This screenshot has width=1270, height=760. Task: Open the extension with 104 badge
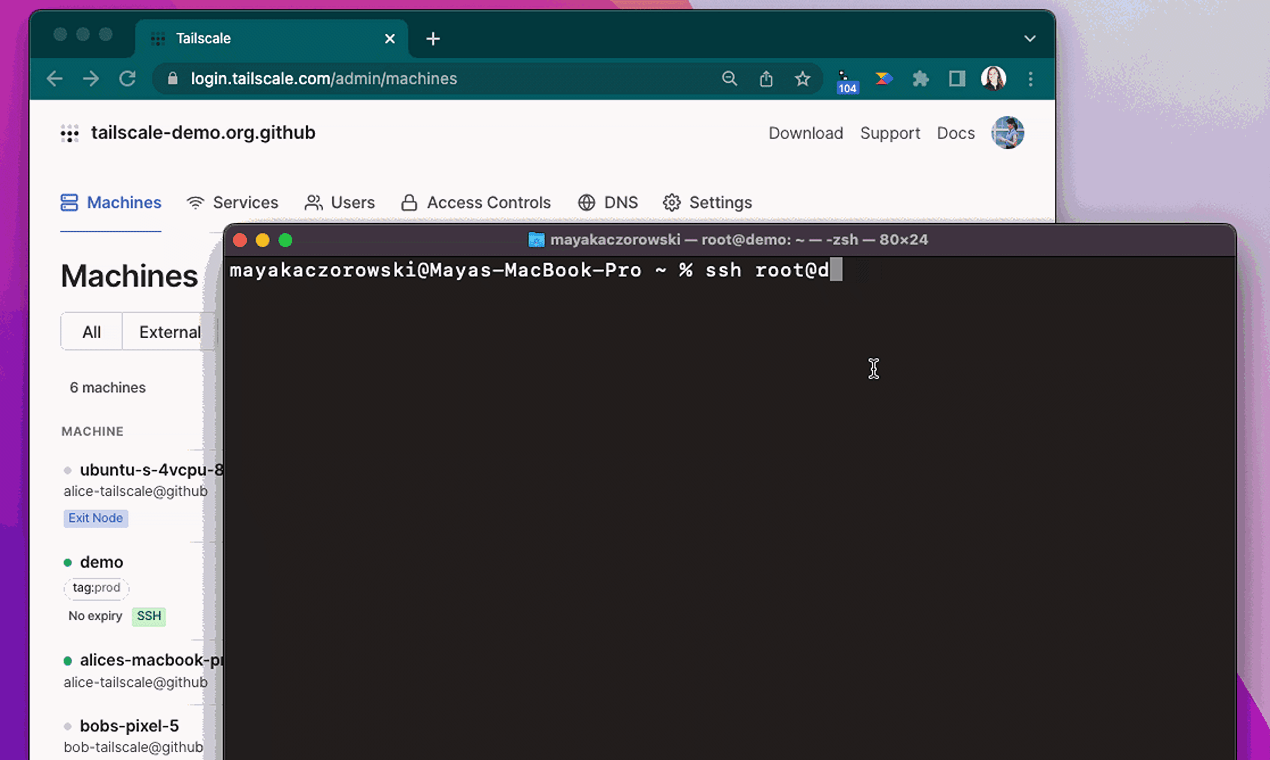[x=846, y=81]
